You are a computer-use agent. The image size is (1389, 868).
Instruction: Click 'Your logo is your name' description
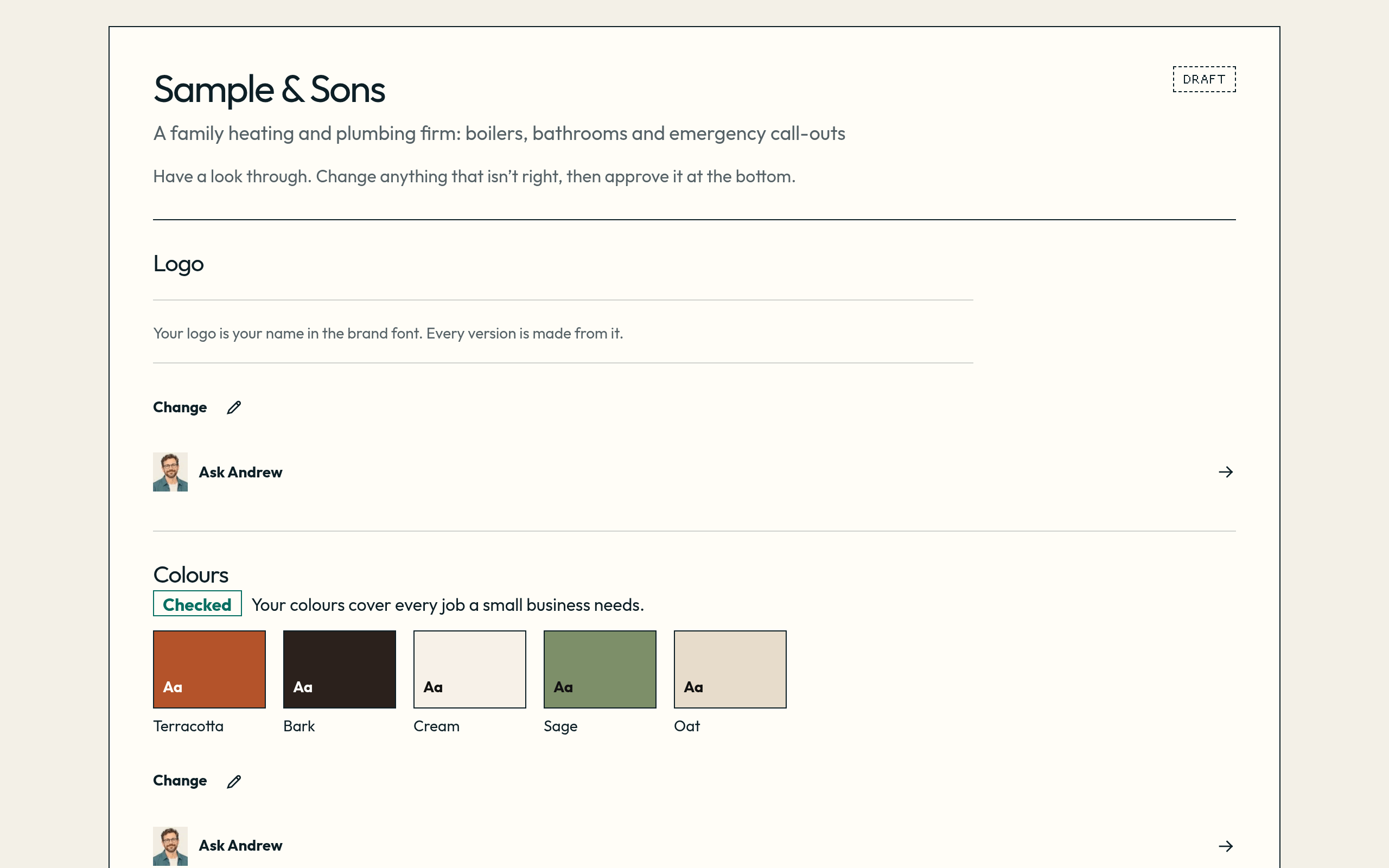[388, 334]
